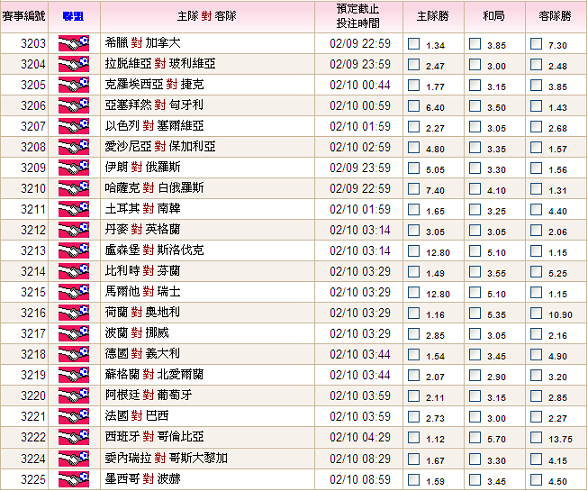Tick home win 1.59 for 墨西哥 對 波赫

pos(414,480)
